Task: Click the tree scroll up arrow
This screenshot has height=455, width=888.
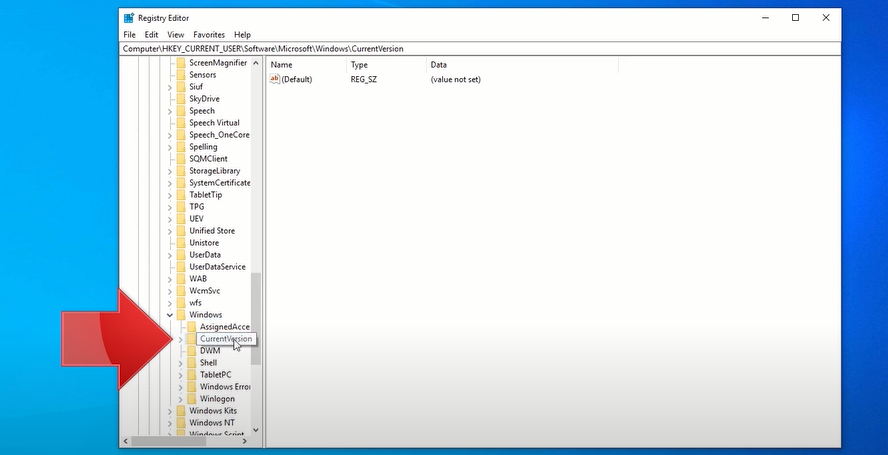Action: coord(256,63)
